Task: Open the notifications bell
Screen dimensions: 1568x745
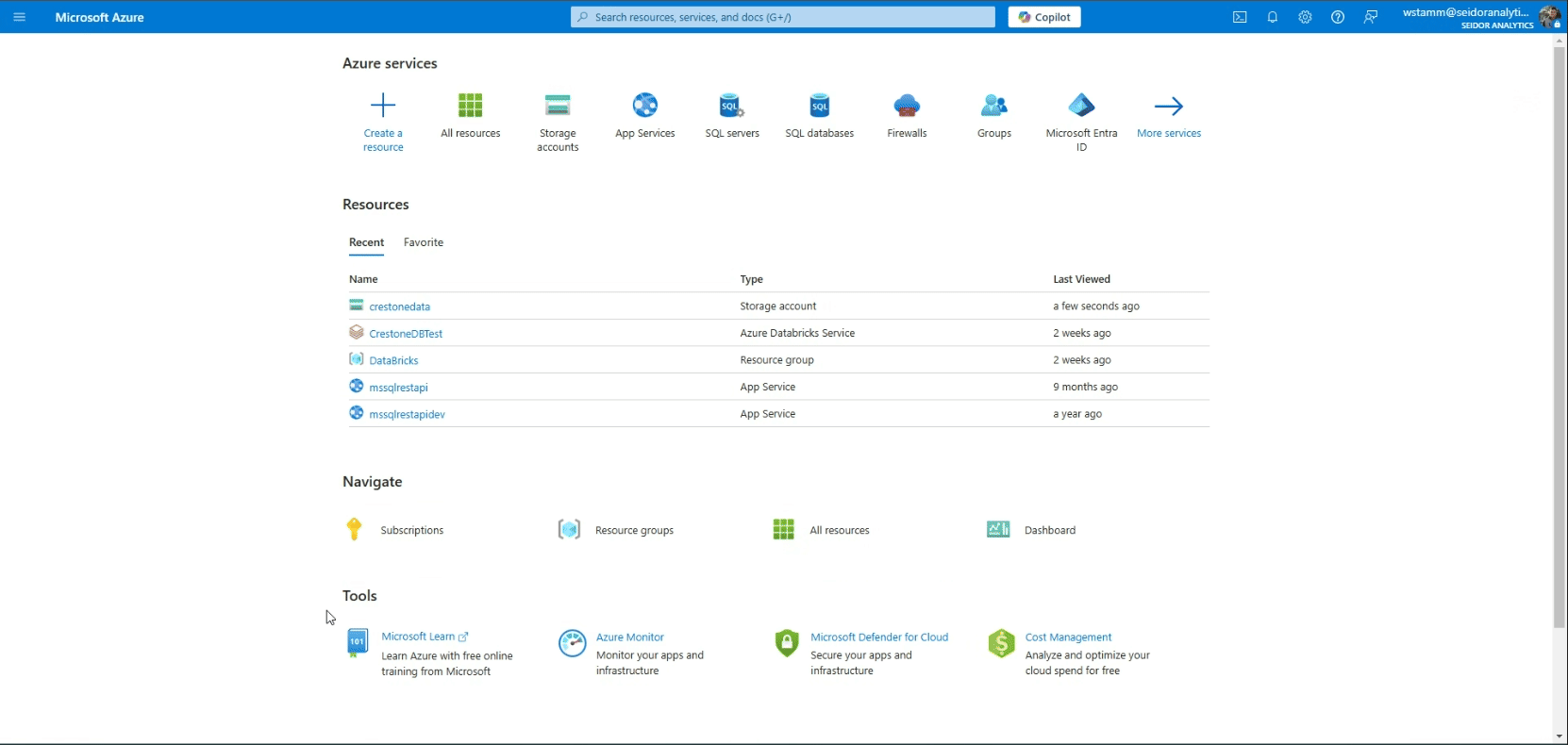Action: coord(1272,17)
